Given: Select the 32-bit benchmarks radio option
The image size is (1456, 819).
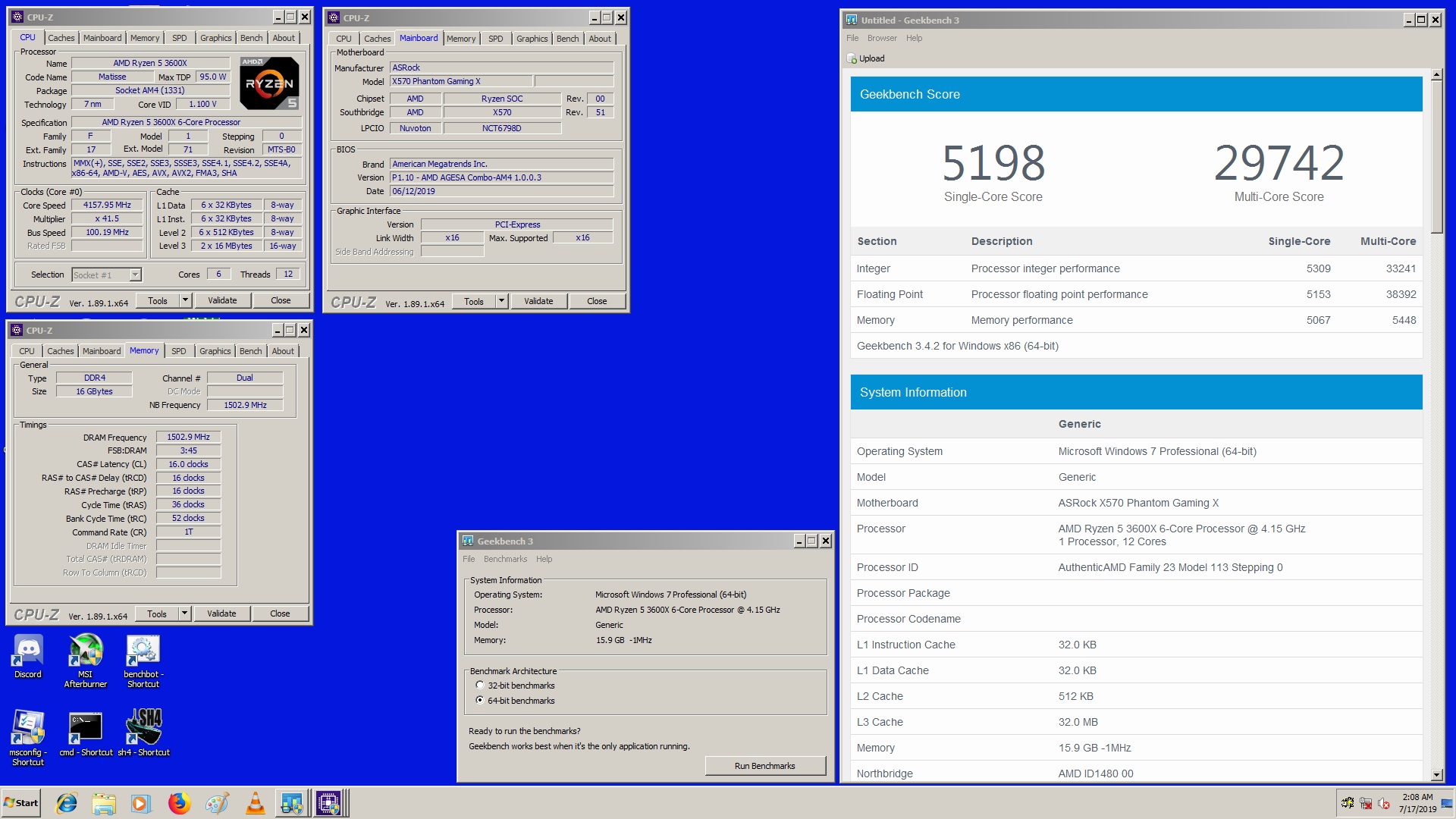Looking at the screenshot, I should [479, 685].
